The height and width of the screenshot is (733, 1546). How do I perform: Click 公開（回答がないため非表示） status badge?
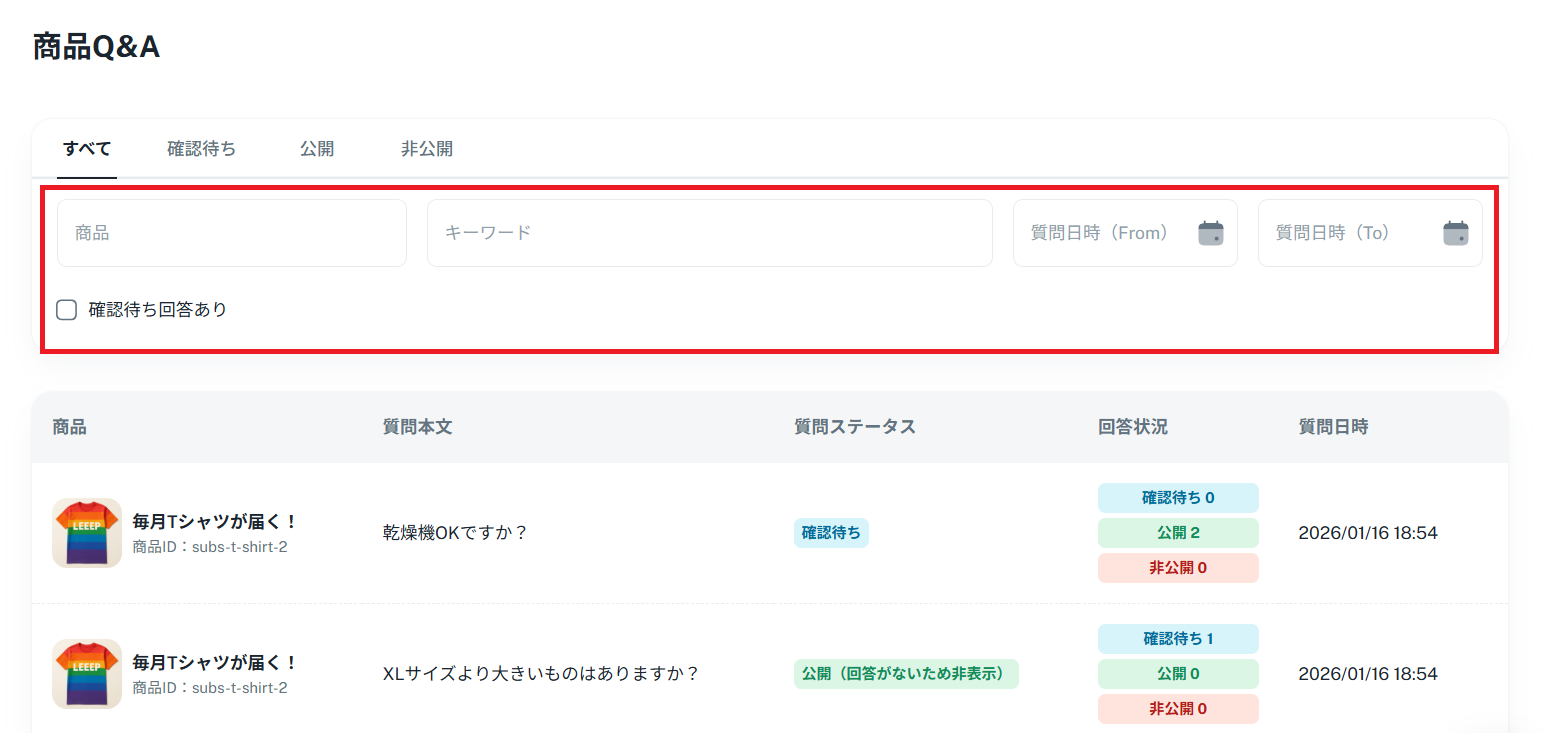906,674
